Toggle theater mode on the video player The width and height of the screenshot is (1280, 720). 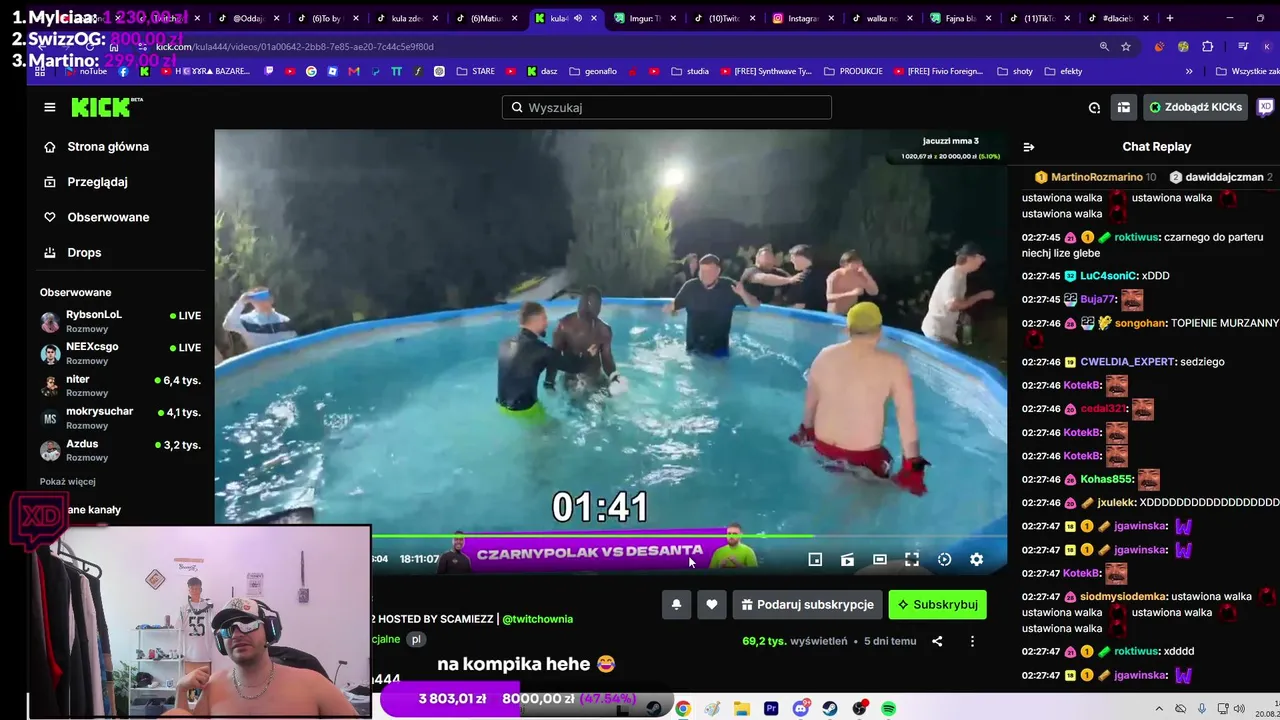[880, 560]
